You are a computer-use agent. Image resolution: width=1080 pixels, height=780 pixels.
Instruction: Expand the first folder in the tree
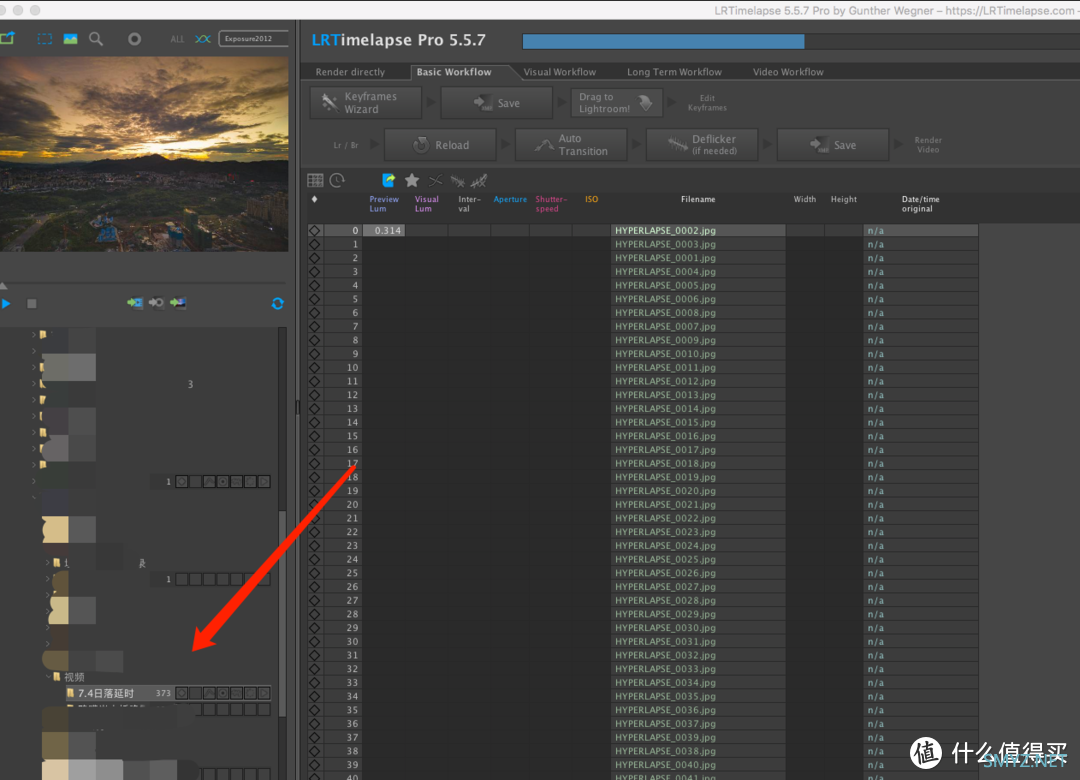pyautogui.click(x=34, y=334)
